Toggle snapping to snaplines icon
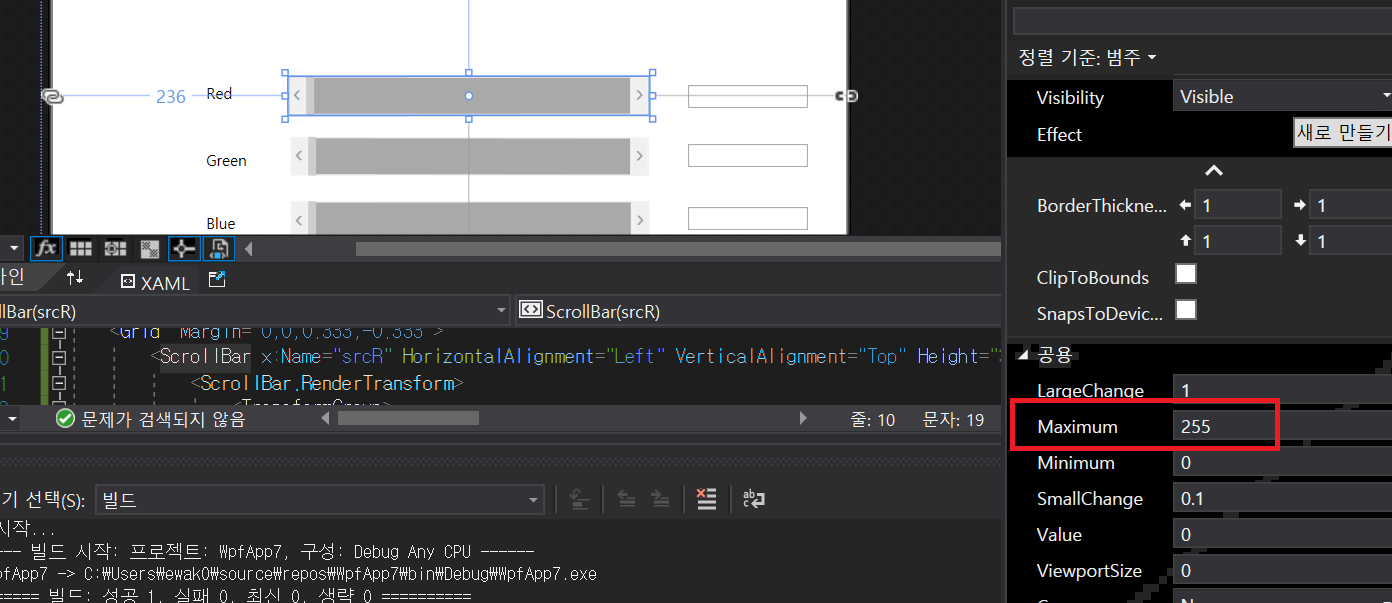The width and height of the screenshot is (1392, 603). coord(183,248)
